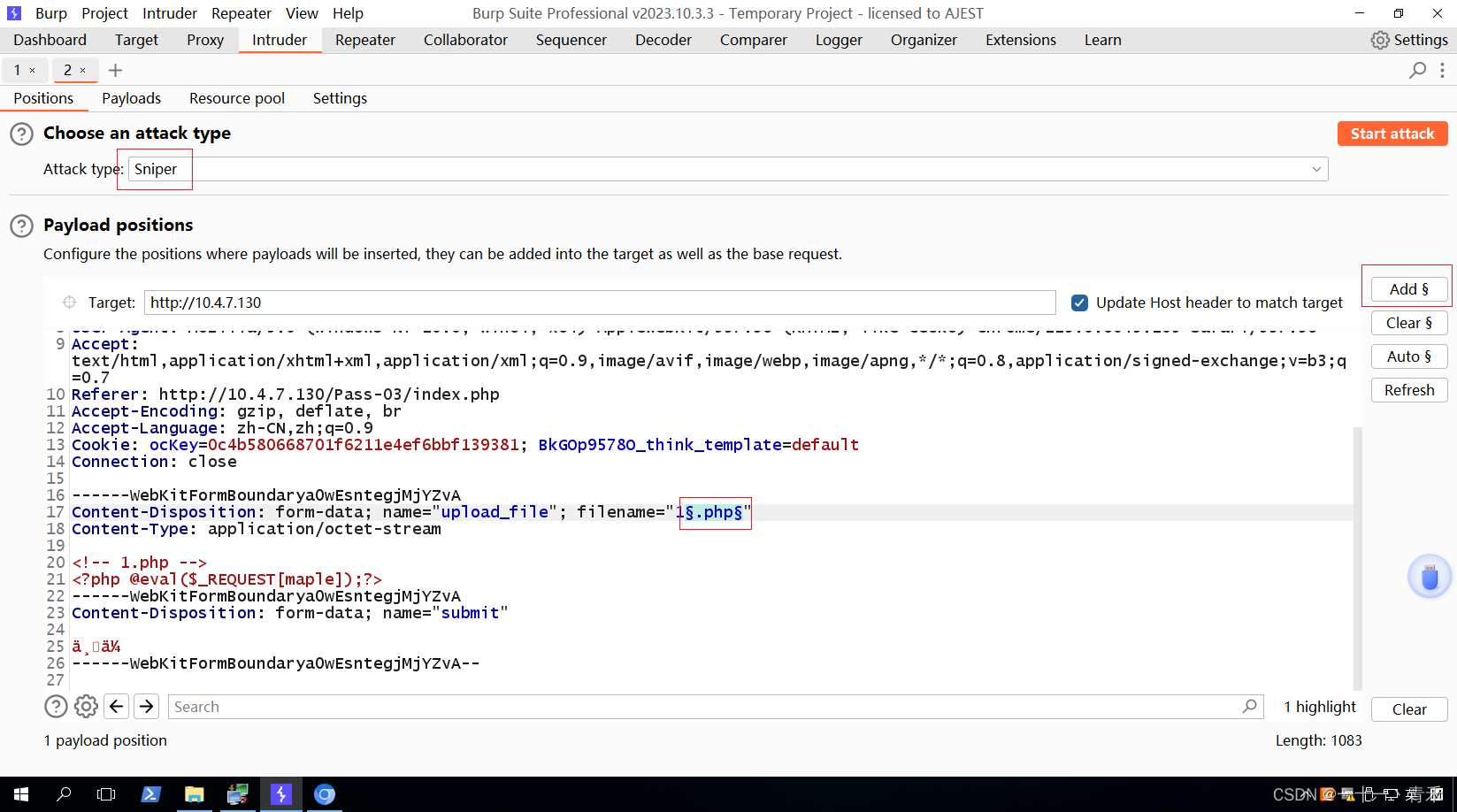Add a new Intruder tab with plus icon

pos(115,70)
